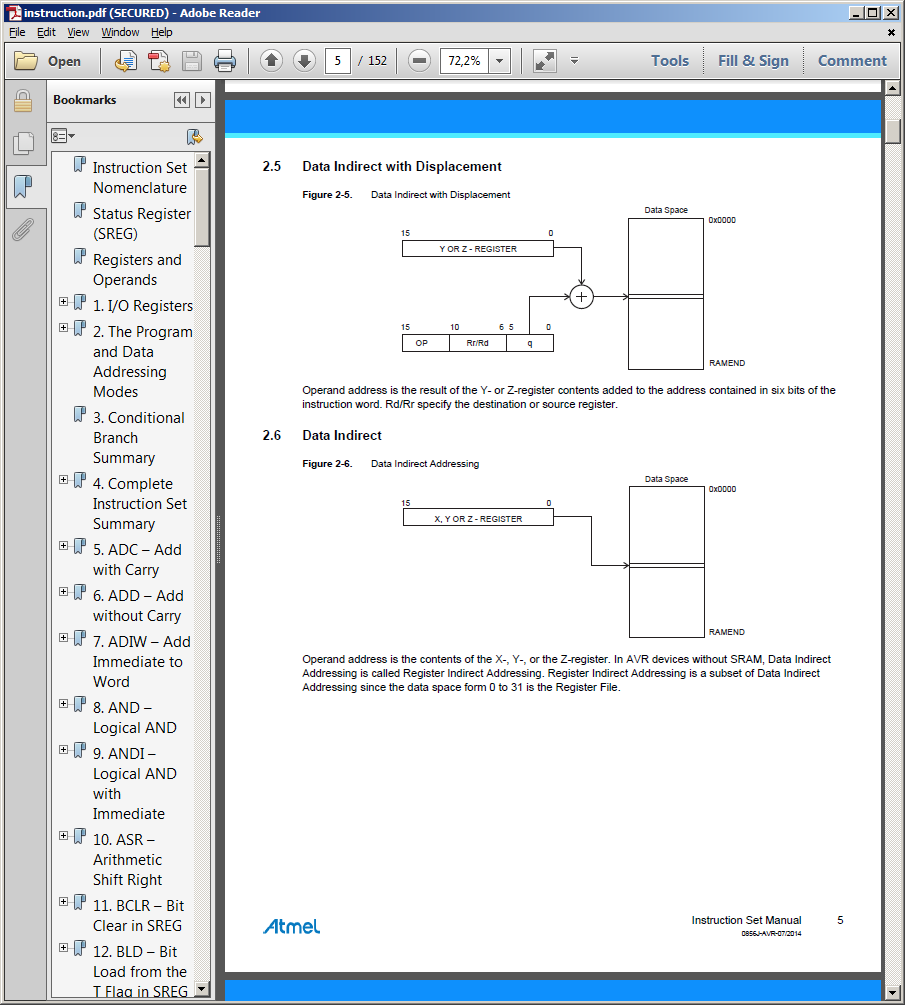This screenshot has width=905, height=1005.
Task: Select the Registers and Operands bookmark
Action: tap(137, 270)
